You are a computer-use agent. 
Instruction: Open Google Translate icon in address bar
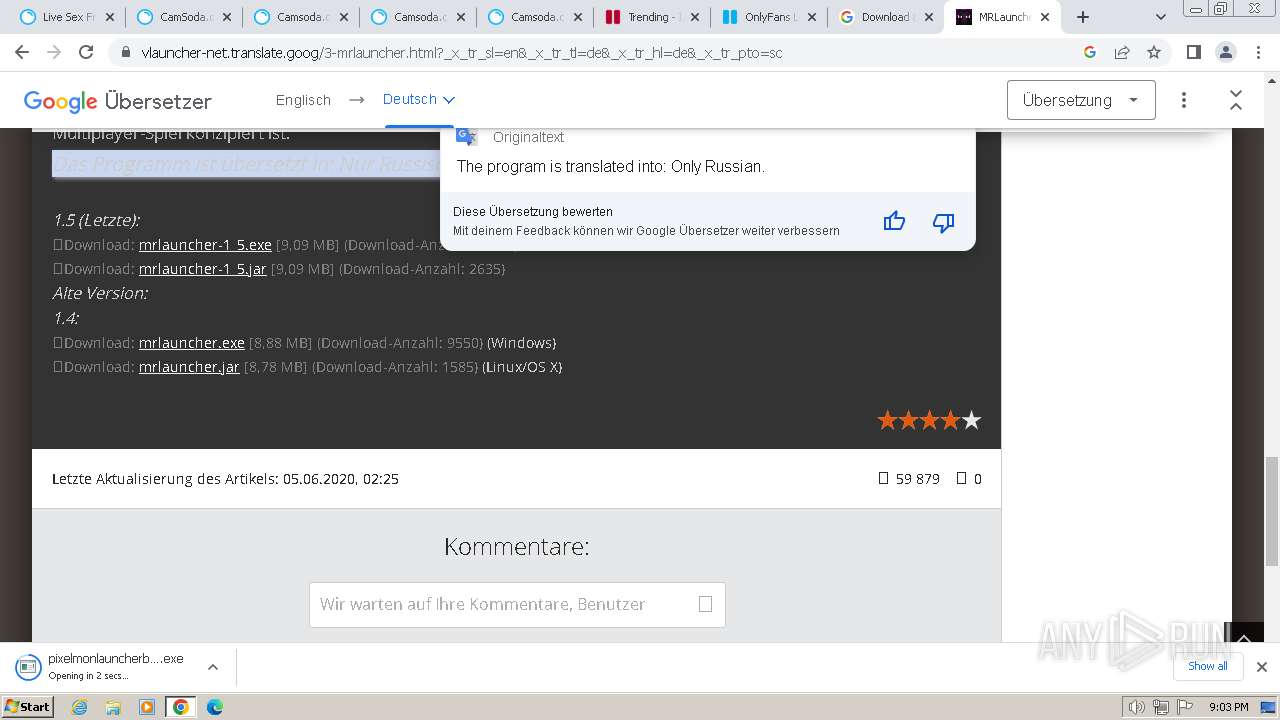point(1090,52)
